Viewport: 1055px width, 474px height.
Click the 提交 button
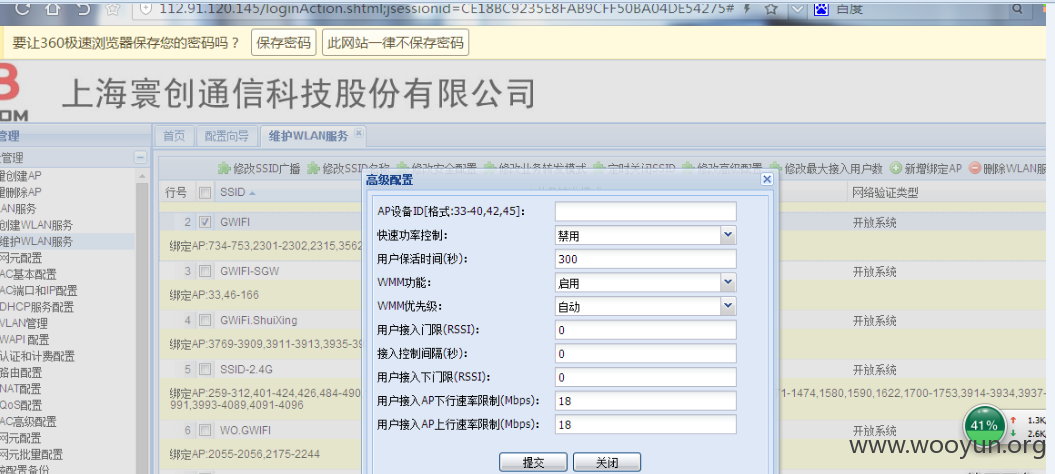coord(534,463)
